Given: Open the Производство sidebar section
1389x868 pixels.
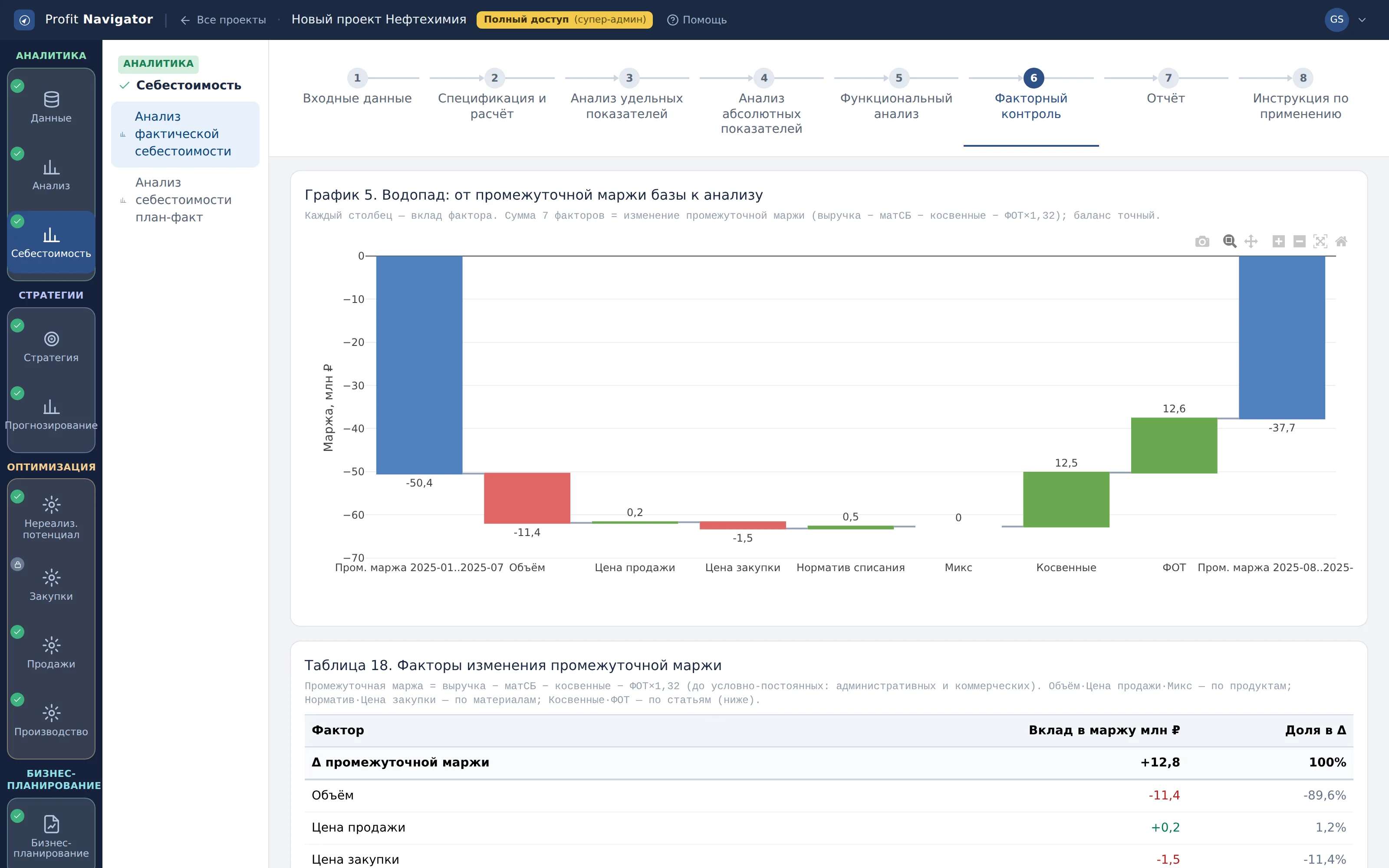Looking at the screenshot, I should coord(51,720).
